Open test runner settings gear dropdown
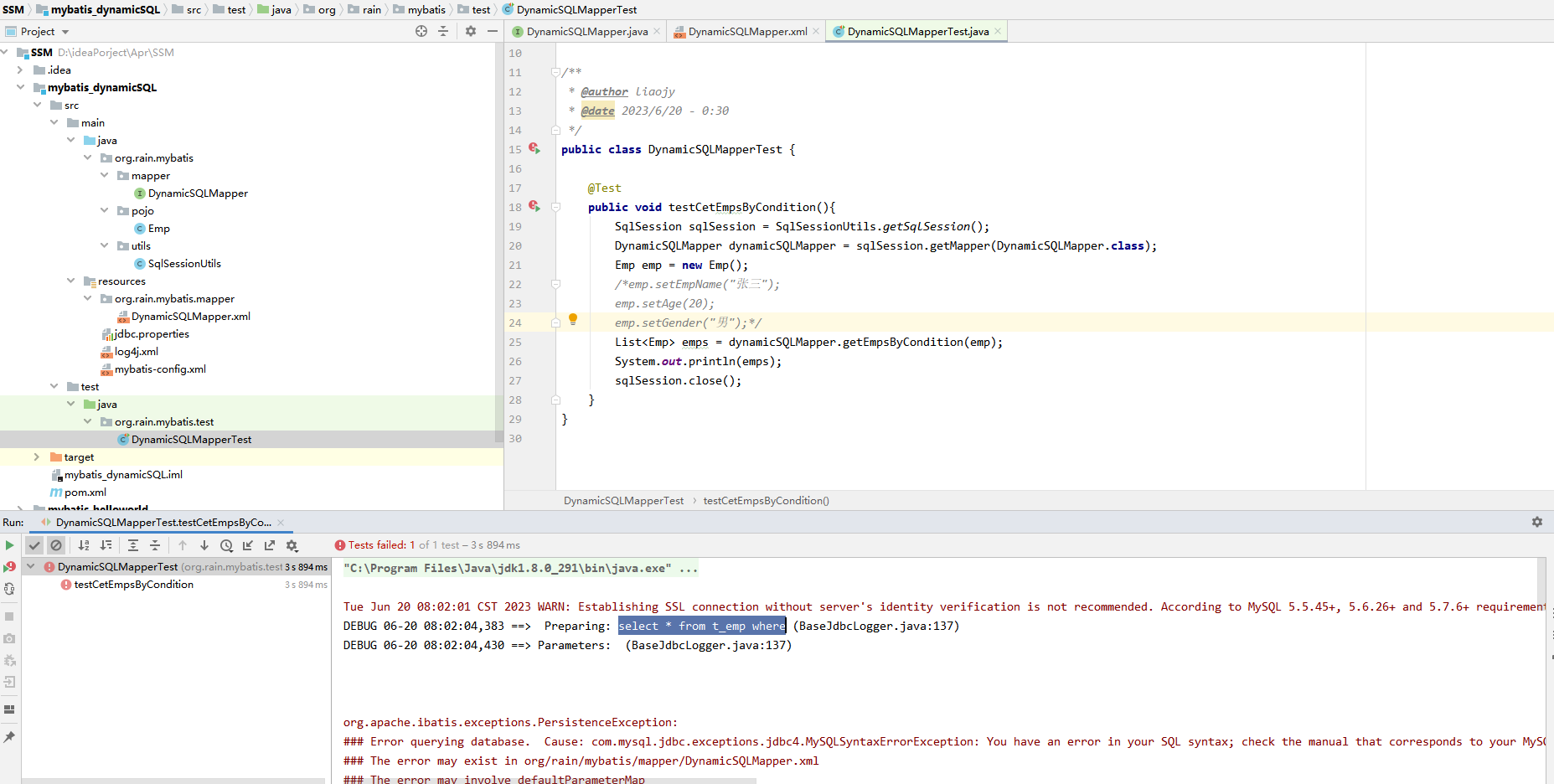Viewport: 1554px width, 784px height. (292, 545)
